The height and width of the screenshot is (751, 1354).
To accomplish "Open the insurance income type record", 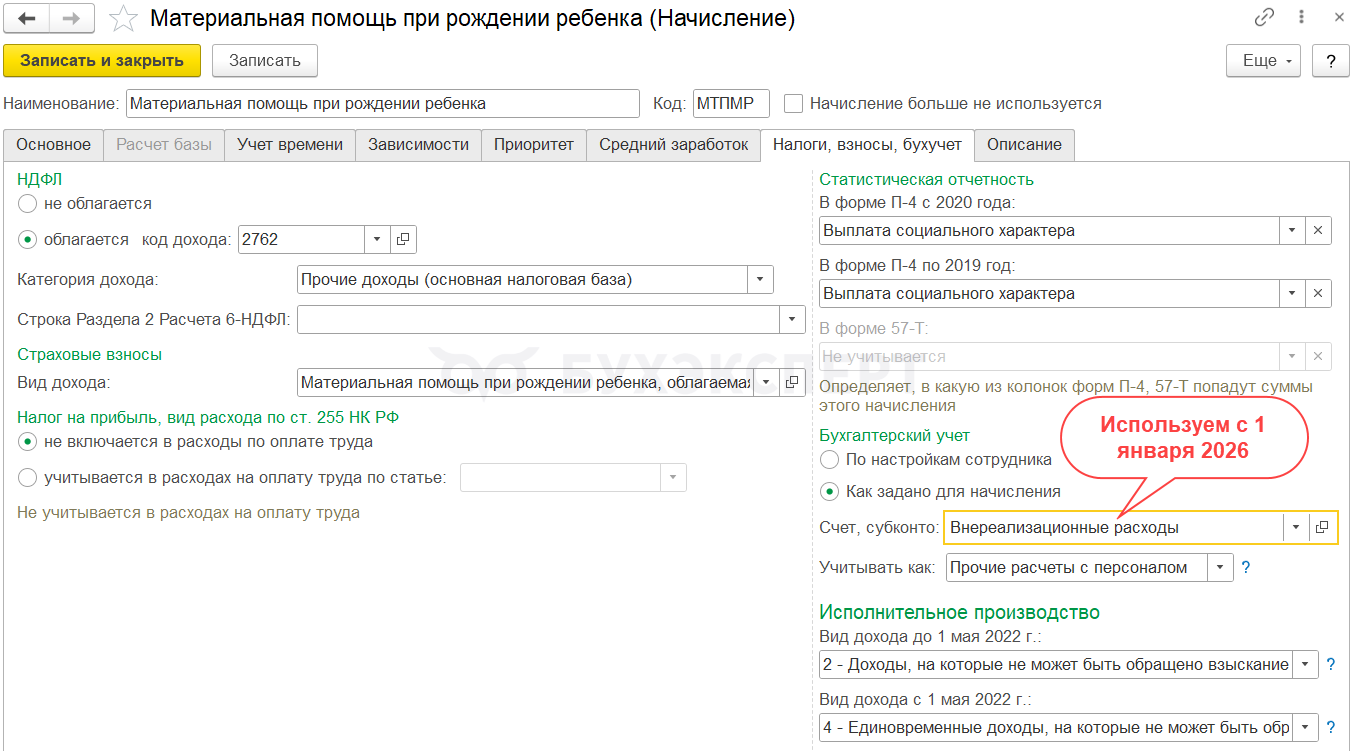I will point(792,382).
